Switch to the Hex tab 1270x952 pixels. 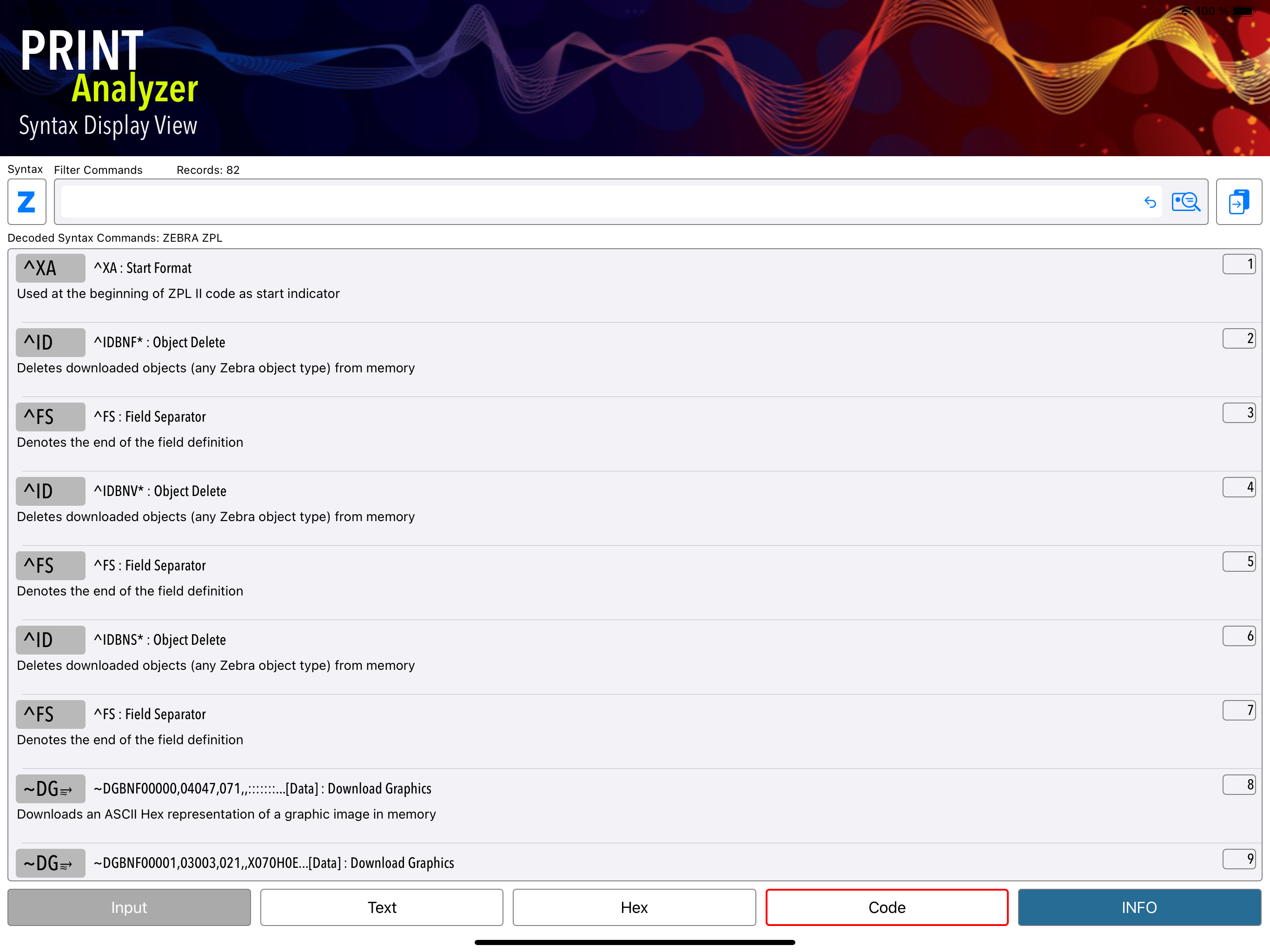tap(634, 907)
